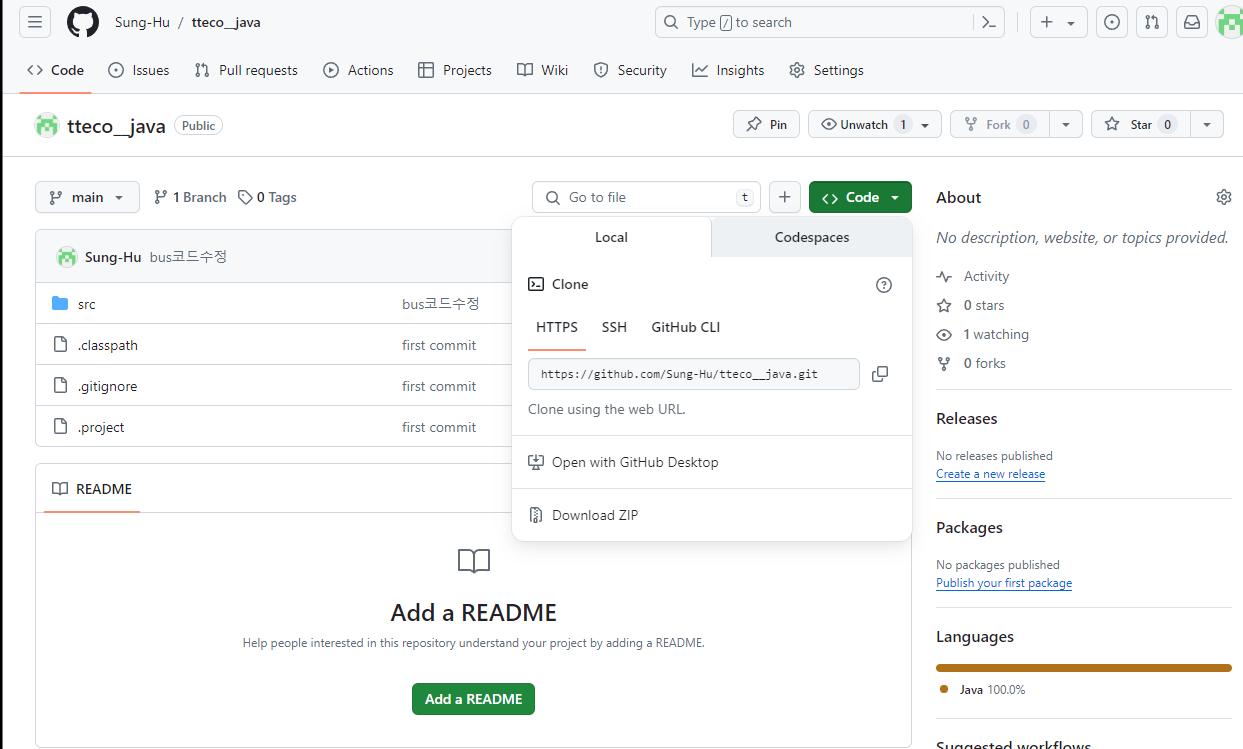The image size is (1243, 749).
Task: Open the About settings gear icon
Action: (x=1224, y=197)
